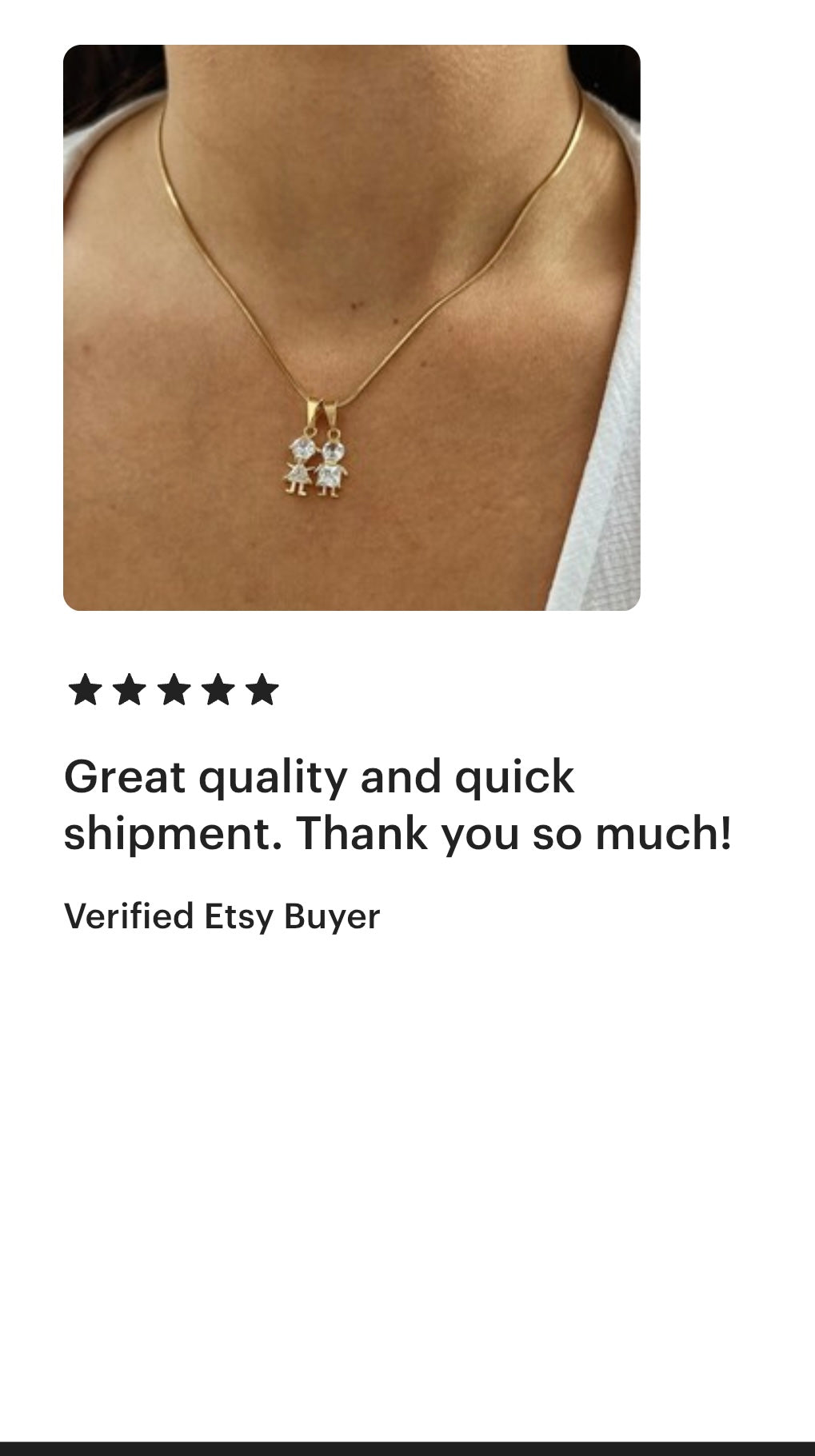Click the word 'Verified' under the review

coord(129,915)
